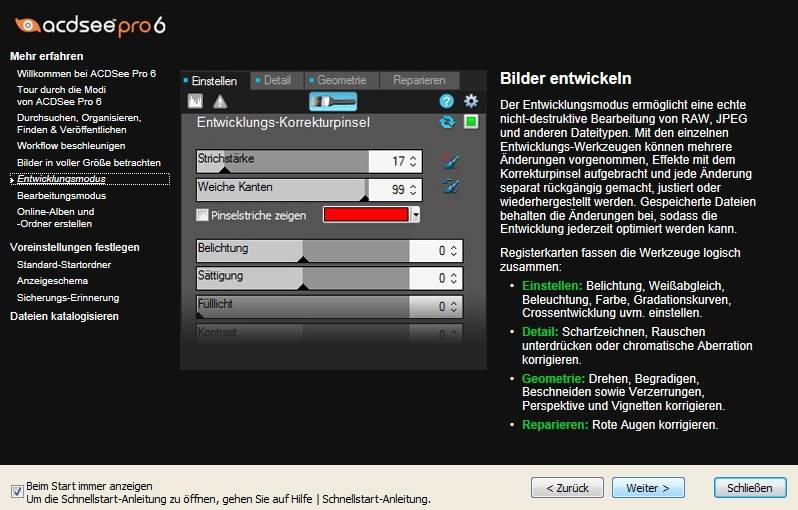Open Standard-Startordner link
Screen dimensions: 798x510
[64, 265]
